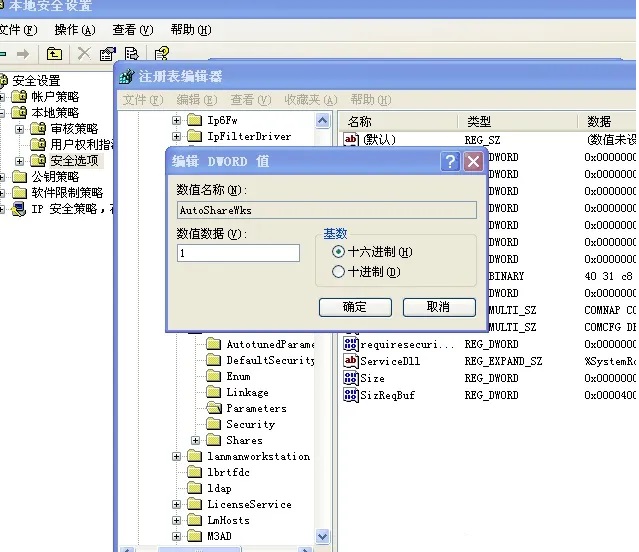
Task: Click the Shares folder icon
Action: coord(214,440)
